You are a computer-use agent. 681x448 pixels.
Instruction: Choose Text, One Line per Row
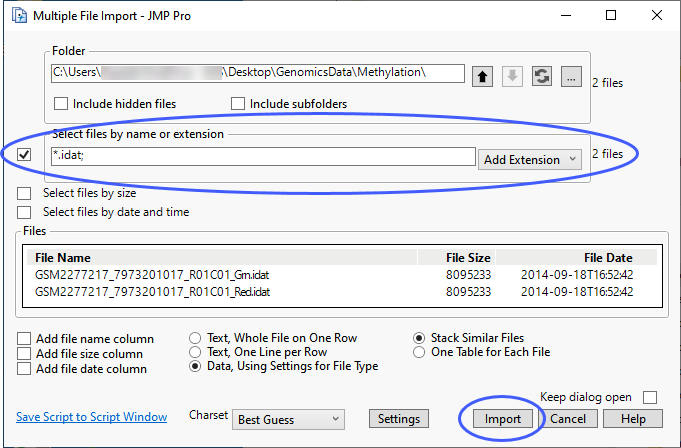pyautogui.click(x=196, y=352)
